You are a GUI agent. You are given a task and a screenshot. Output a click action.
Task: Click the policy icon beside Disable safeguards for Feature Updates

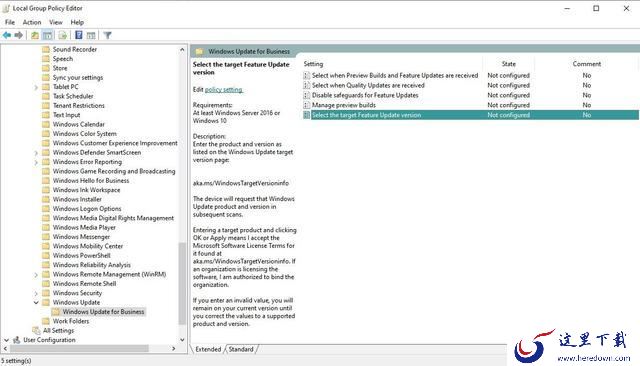pyautogui.click(x=307, y=95)
